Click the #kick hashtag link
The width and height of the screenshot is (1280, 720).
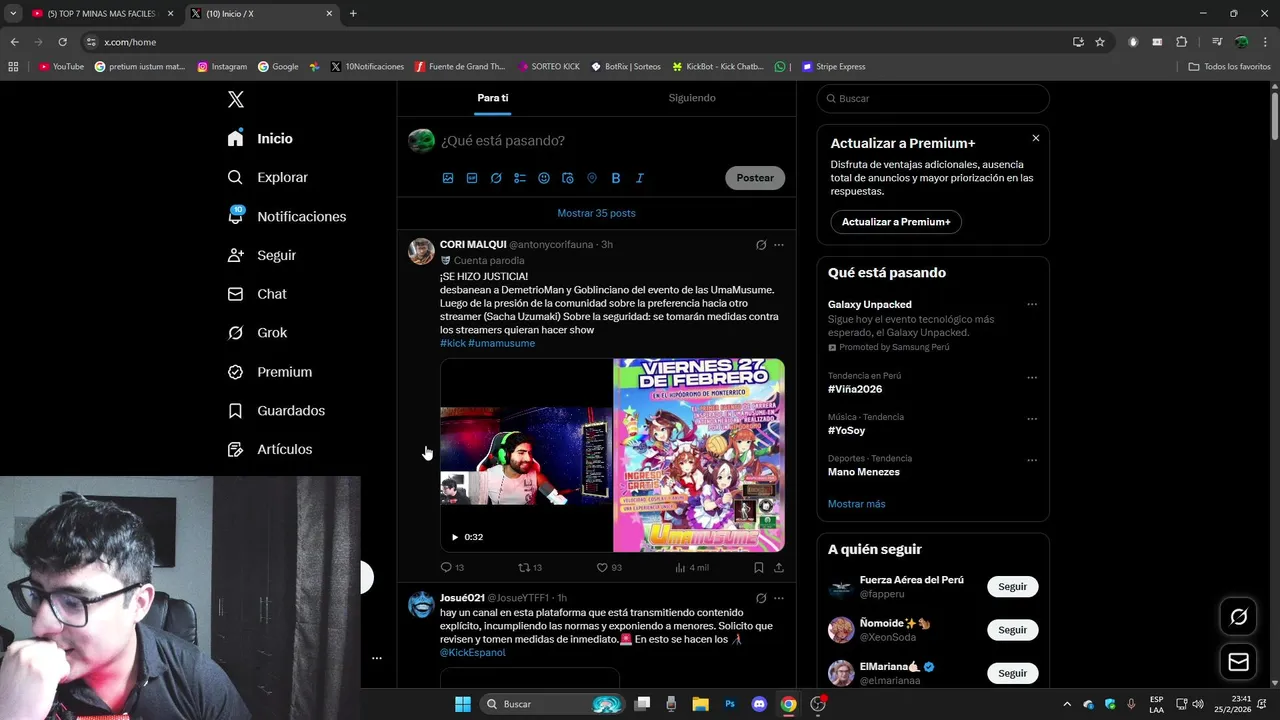coord(453,343)
